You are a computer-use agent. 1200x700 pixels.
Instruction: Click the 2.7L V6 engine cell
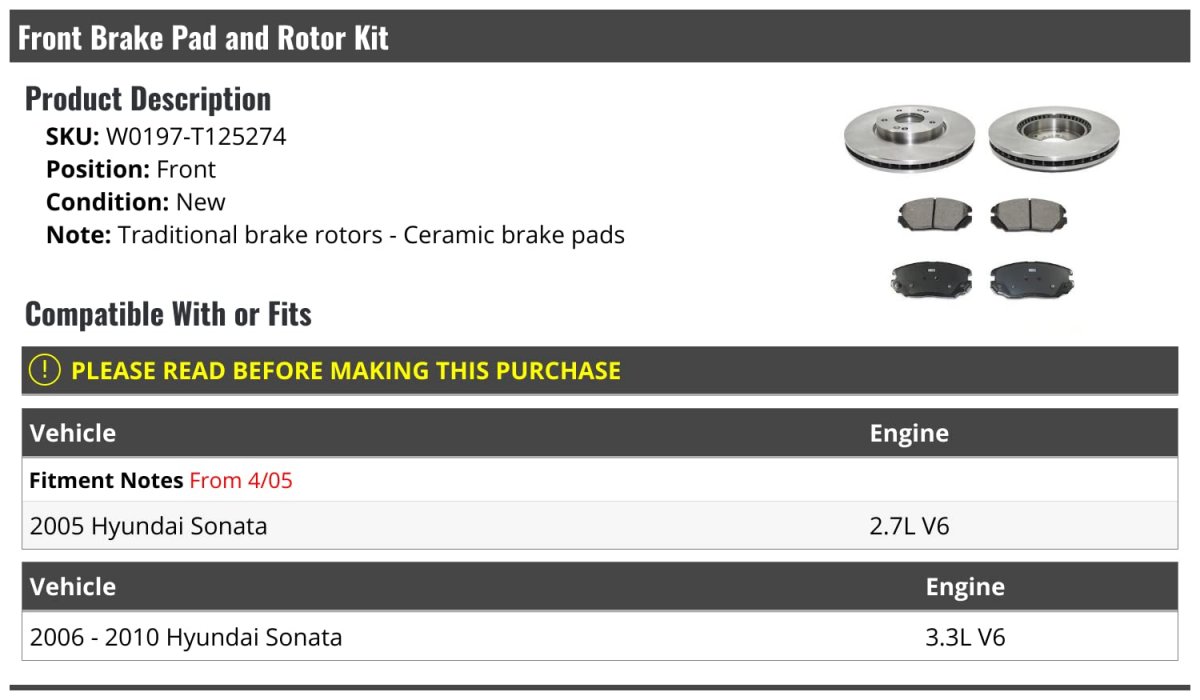pos(909,526)
